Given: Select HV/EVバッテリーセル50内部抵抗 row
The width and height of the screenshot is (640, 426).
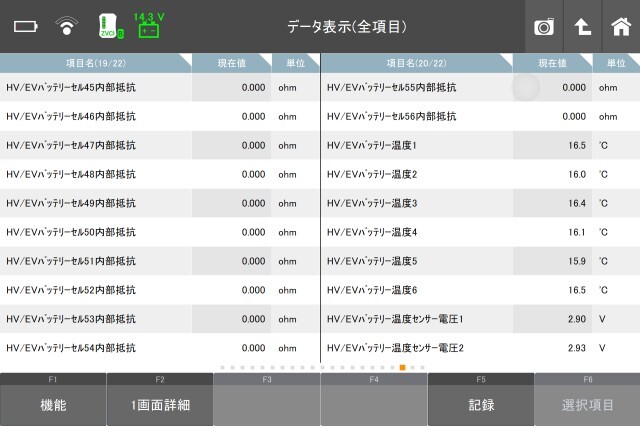Looking at the screenshot, I should click(160, 232).
